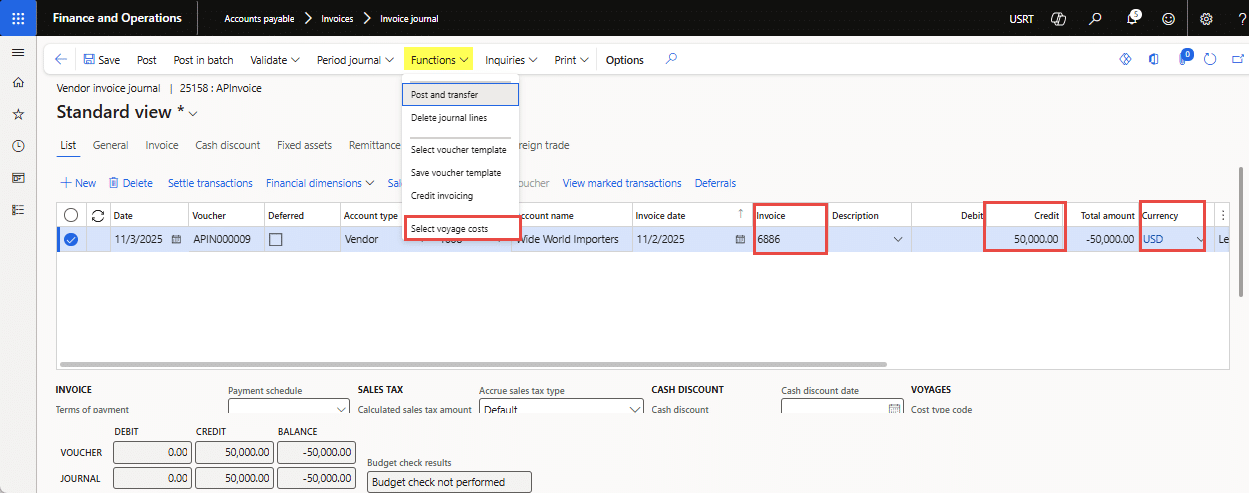Screen dimensions: 1249x493
Task: Deselect the marked journal row checkmark
Action: click(x=71, y=239)
